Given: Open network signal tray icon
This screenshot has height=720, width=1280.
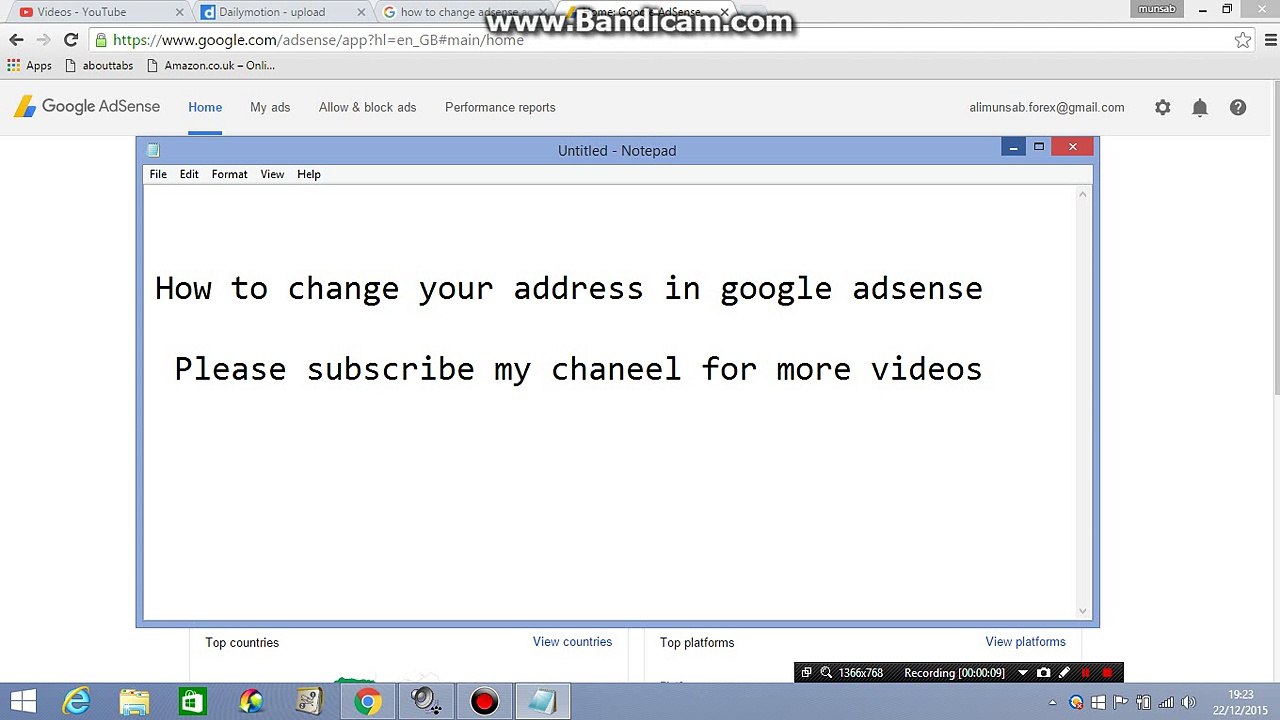Looking at the screenshot, I should 1166,702.
